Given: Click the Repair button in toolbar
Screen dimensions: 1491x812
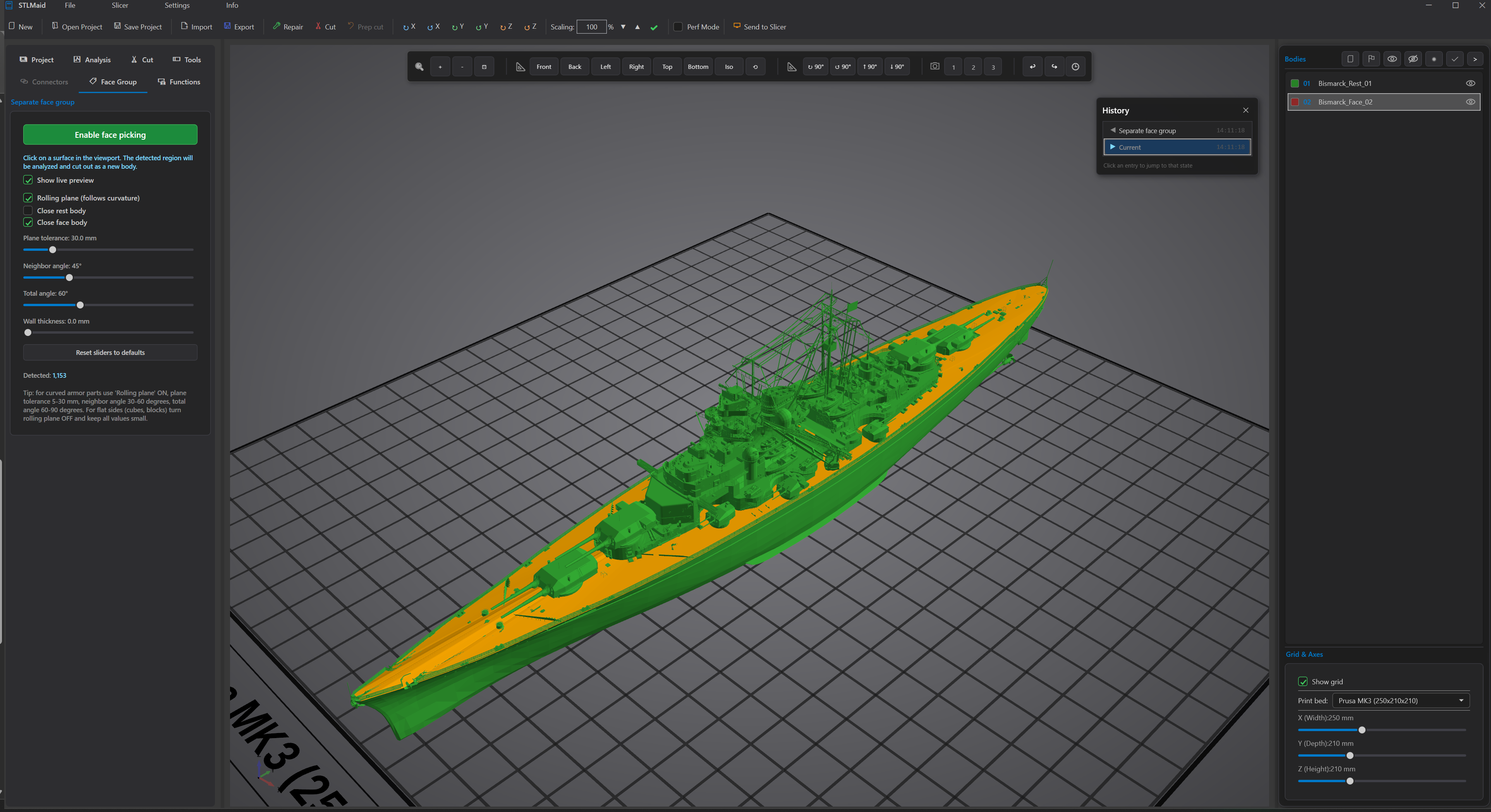Looking at the screenshot, I should (288, 27).
